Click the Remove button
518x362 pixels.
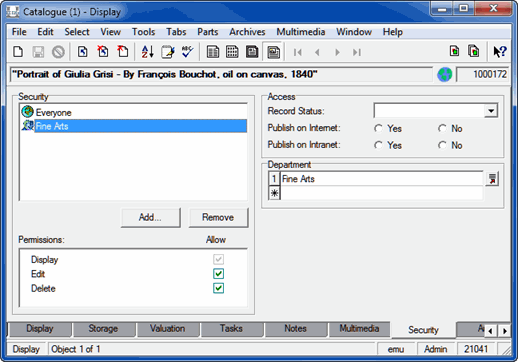click(x=218, y=218)
